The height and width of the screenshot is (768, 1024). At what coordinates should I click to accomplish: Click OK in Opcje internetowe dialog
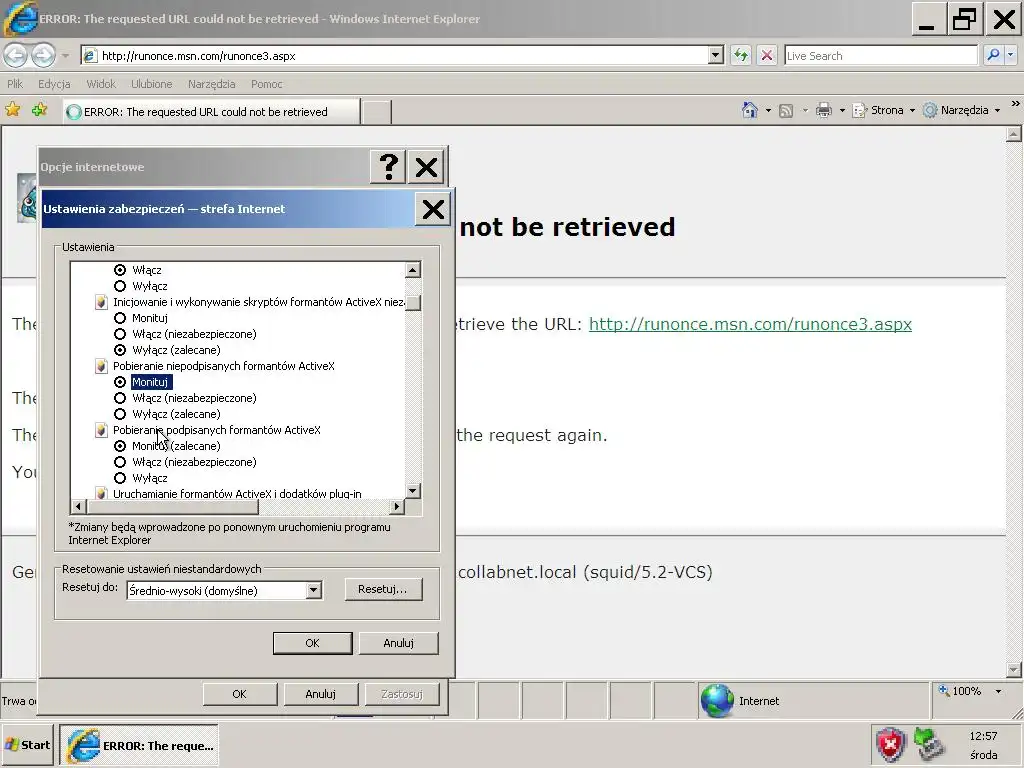[240, 694]
